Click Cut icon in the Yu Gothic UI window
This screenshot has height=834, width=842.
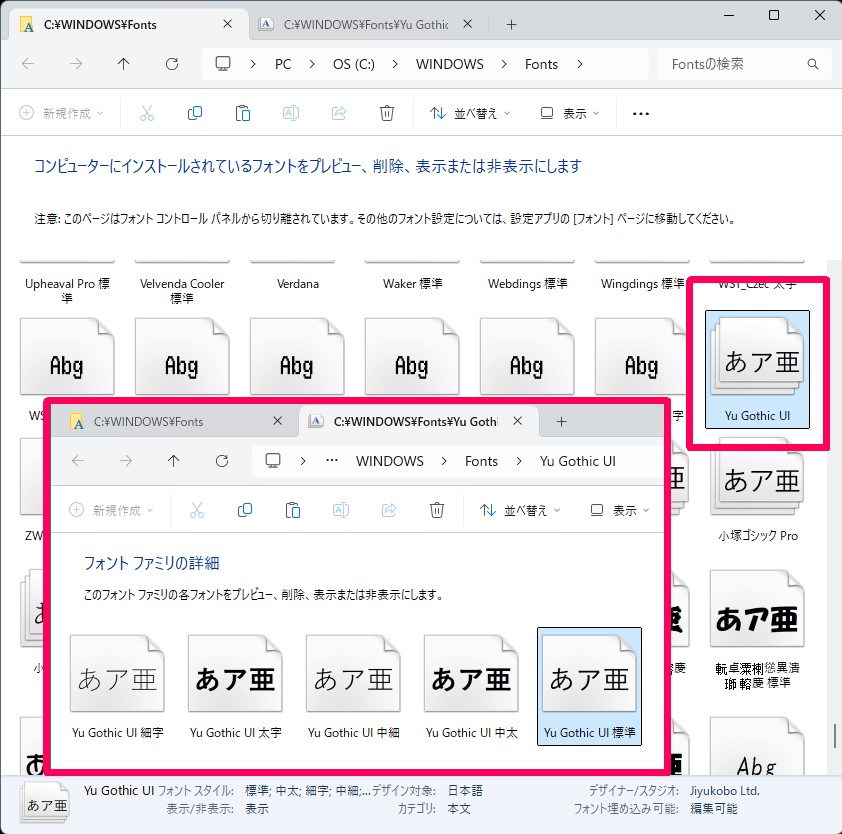197,510
